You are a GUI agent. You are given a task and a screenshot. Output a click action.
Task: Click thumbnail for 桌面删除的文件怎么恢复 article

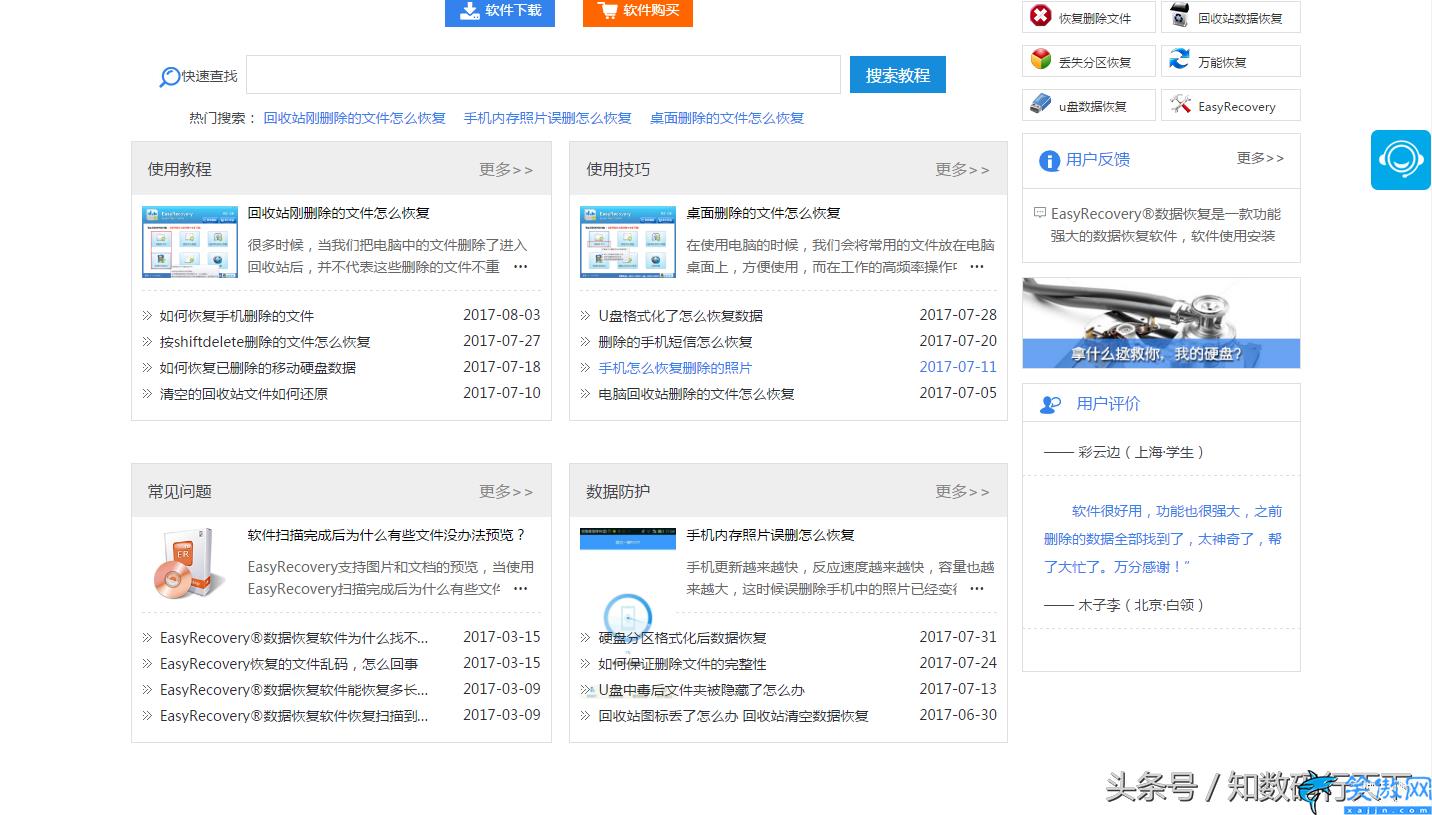tap(628, 242)
